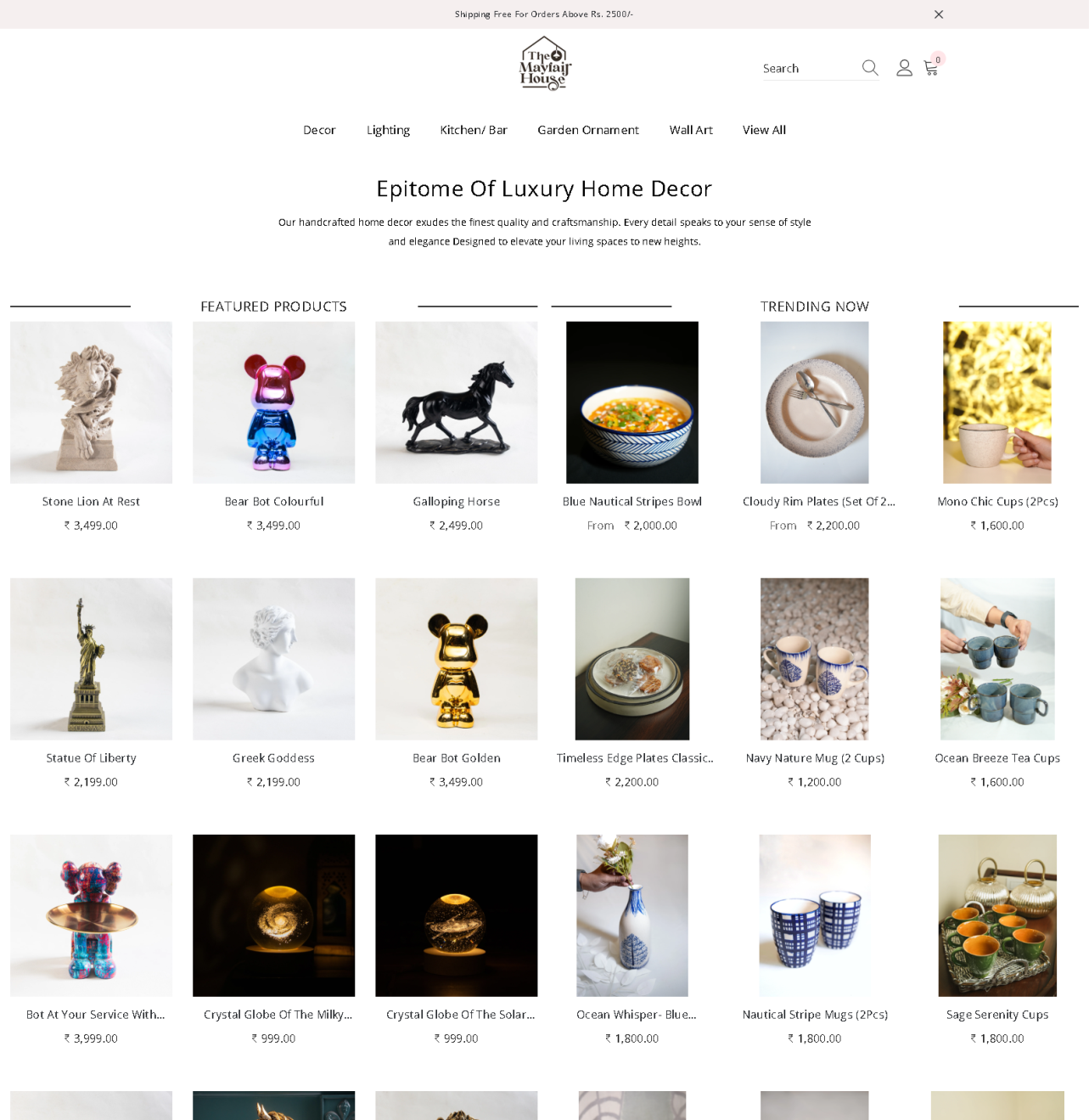Open Navy Nature Mug product image

click(x=815, y=659)
